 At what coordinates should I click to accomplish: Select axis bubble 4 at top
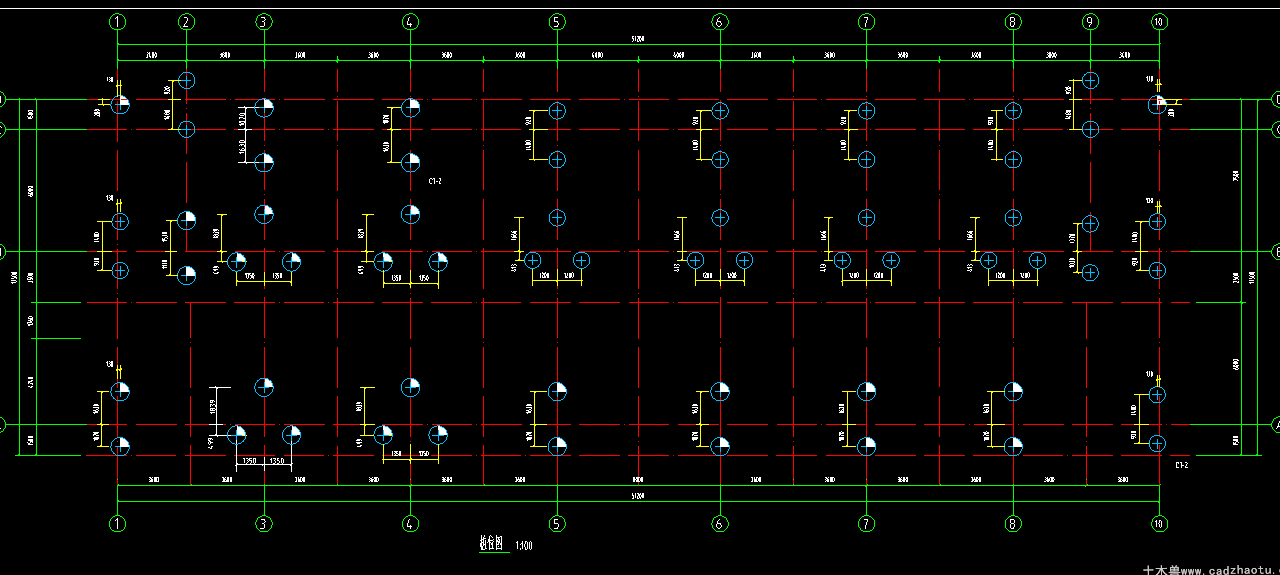tap(410, 21)
